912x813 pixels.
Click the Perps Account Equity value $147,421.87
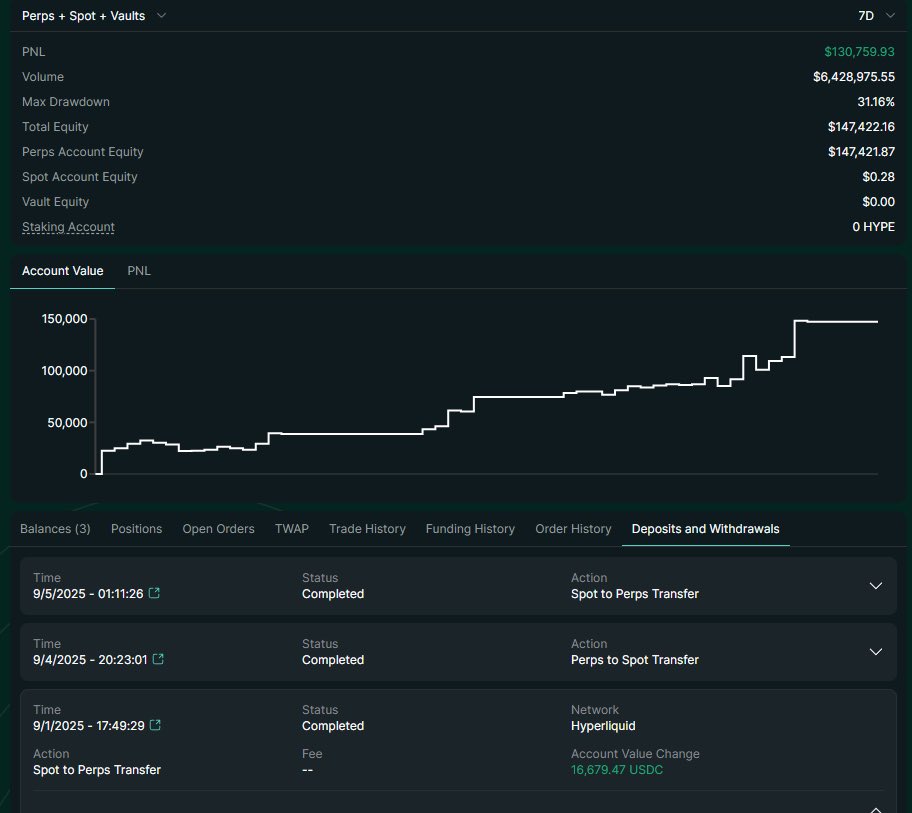(x=861, y=152)
